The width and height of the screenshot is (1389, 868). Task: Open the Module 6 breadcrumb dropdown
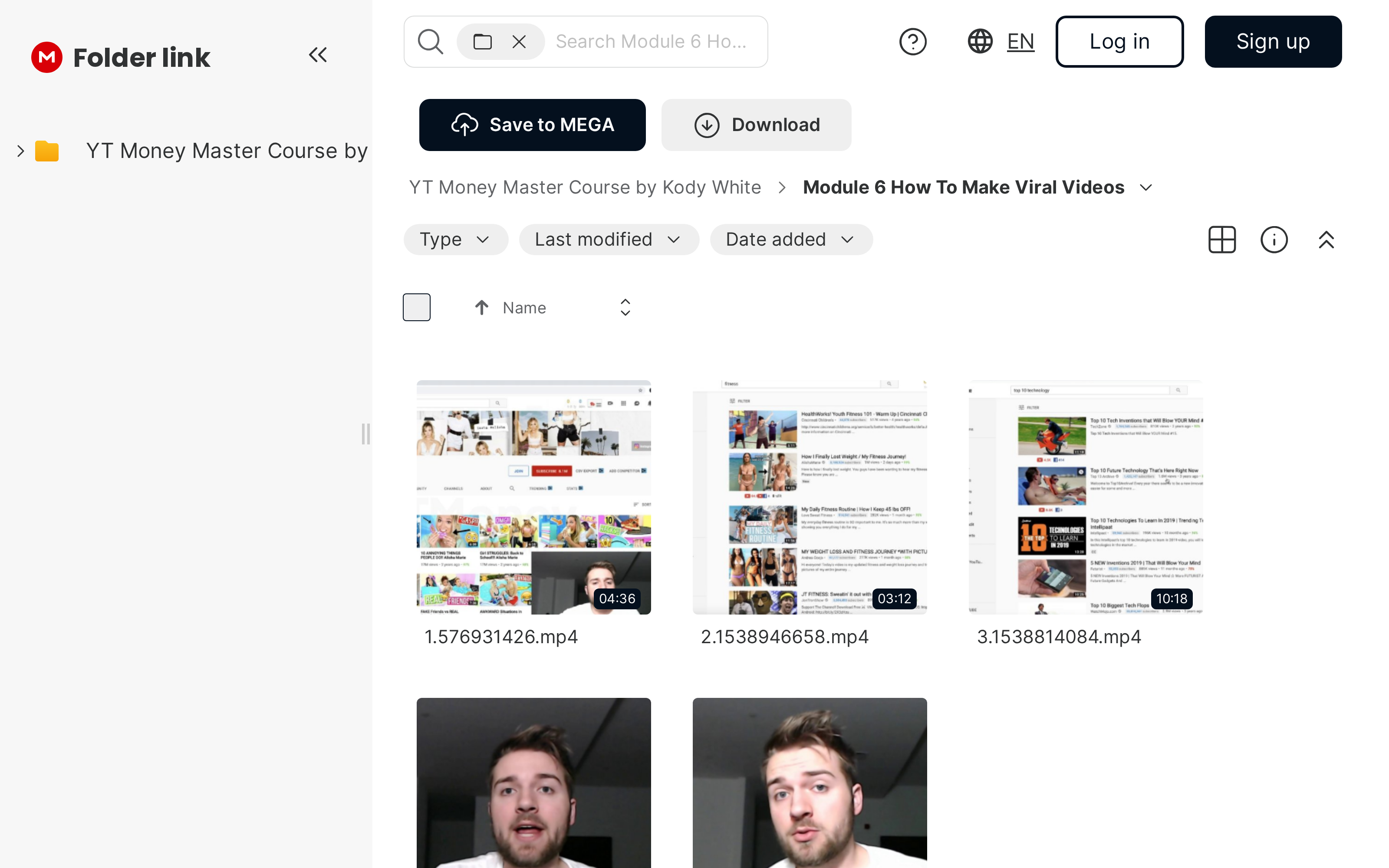1146,188
